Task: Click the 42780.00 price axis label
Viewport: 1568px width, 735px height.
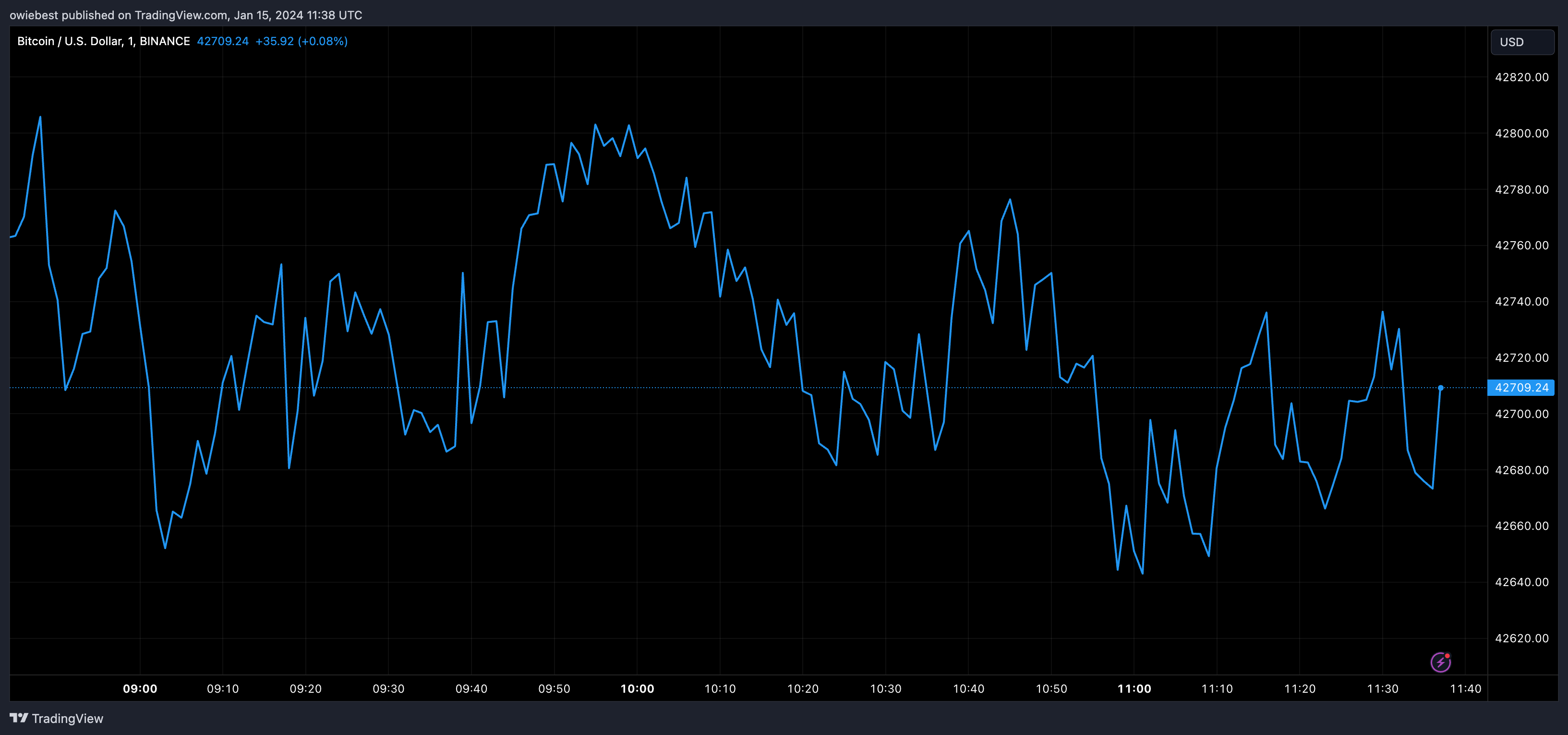Action: (x=1522, y=189)
